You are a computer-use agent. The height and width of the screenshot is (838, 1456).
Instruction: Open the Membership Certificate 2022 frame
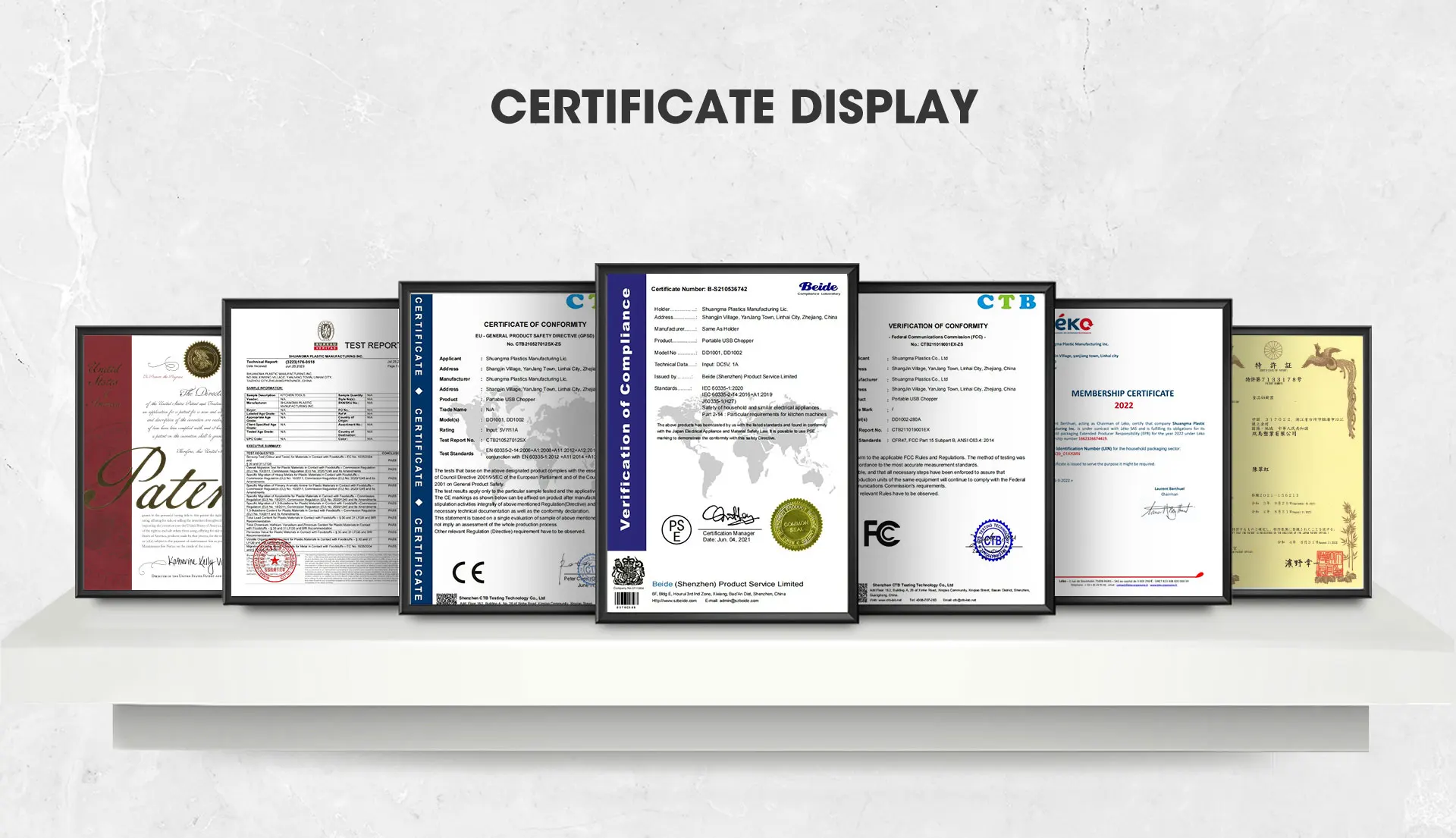click(x=1143, y=451)
